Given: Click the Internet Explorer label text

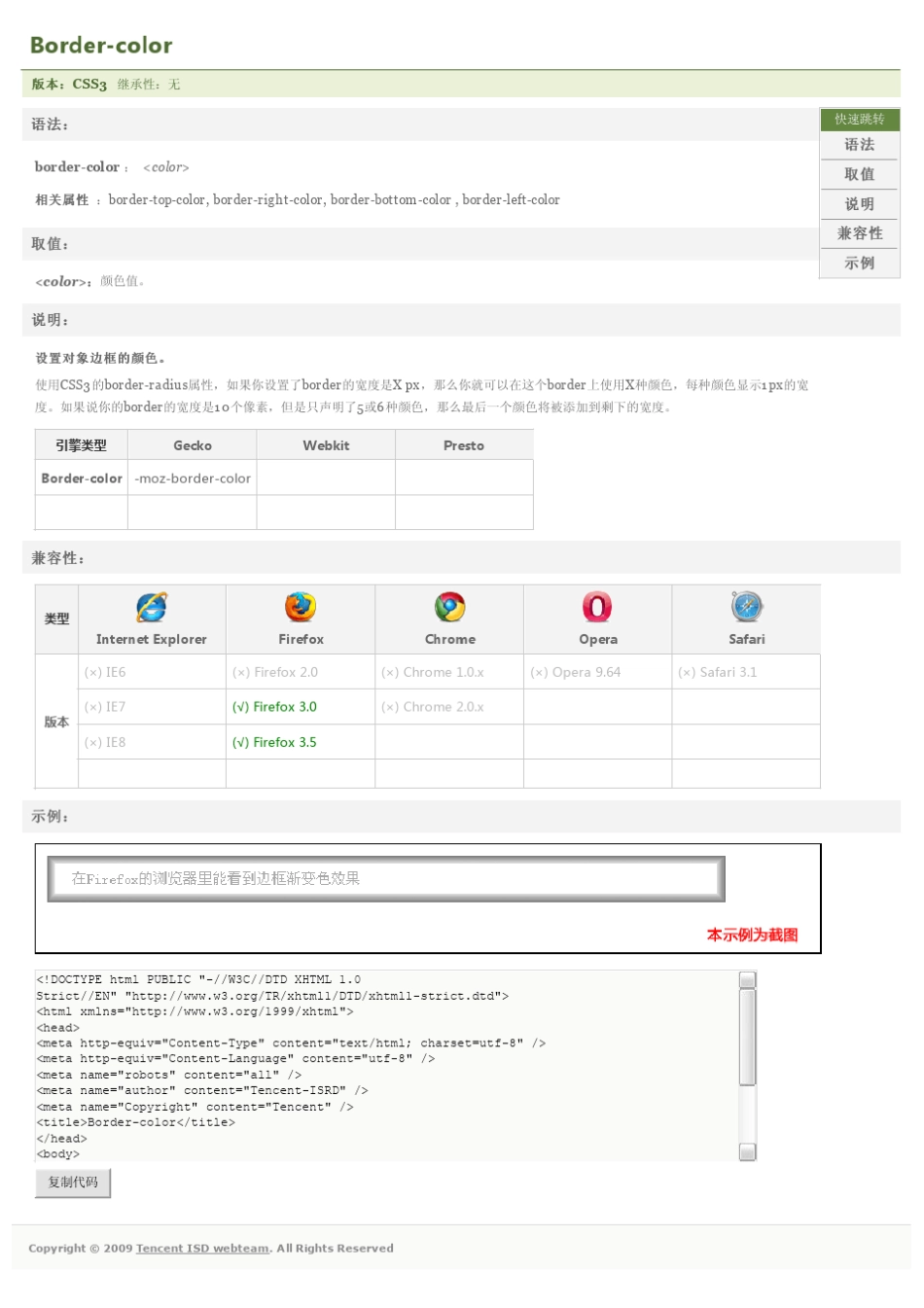Looking at the screenshot, I should 152,639.
